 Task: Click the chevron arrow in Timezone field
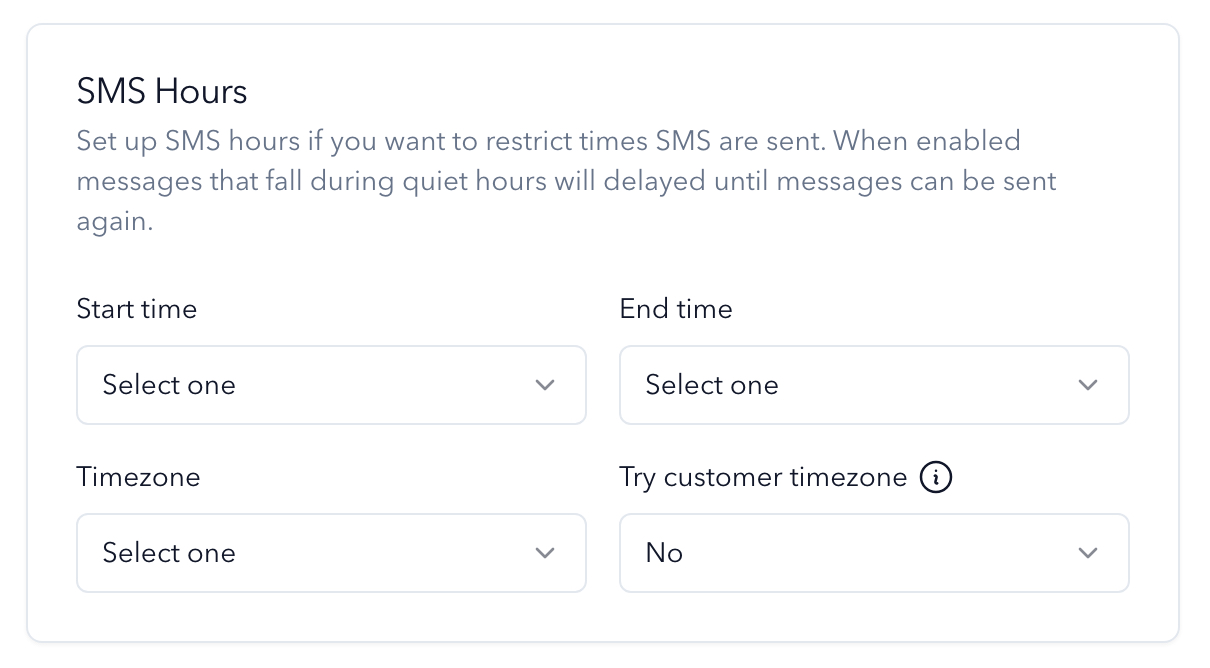coord(545,553)
